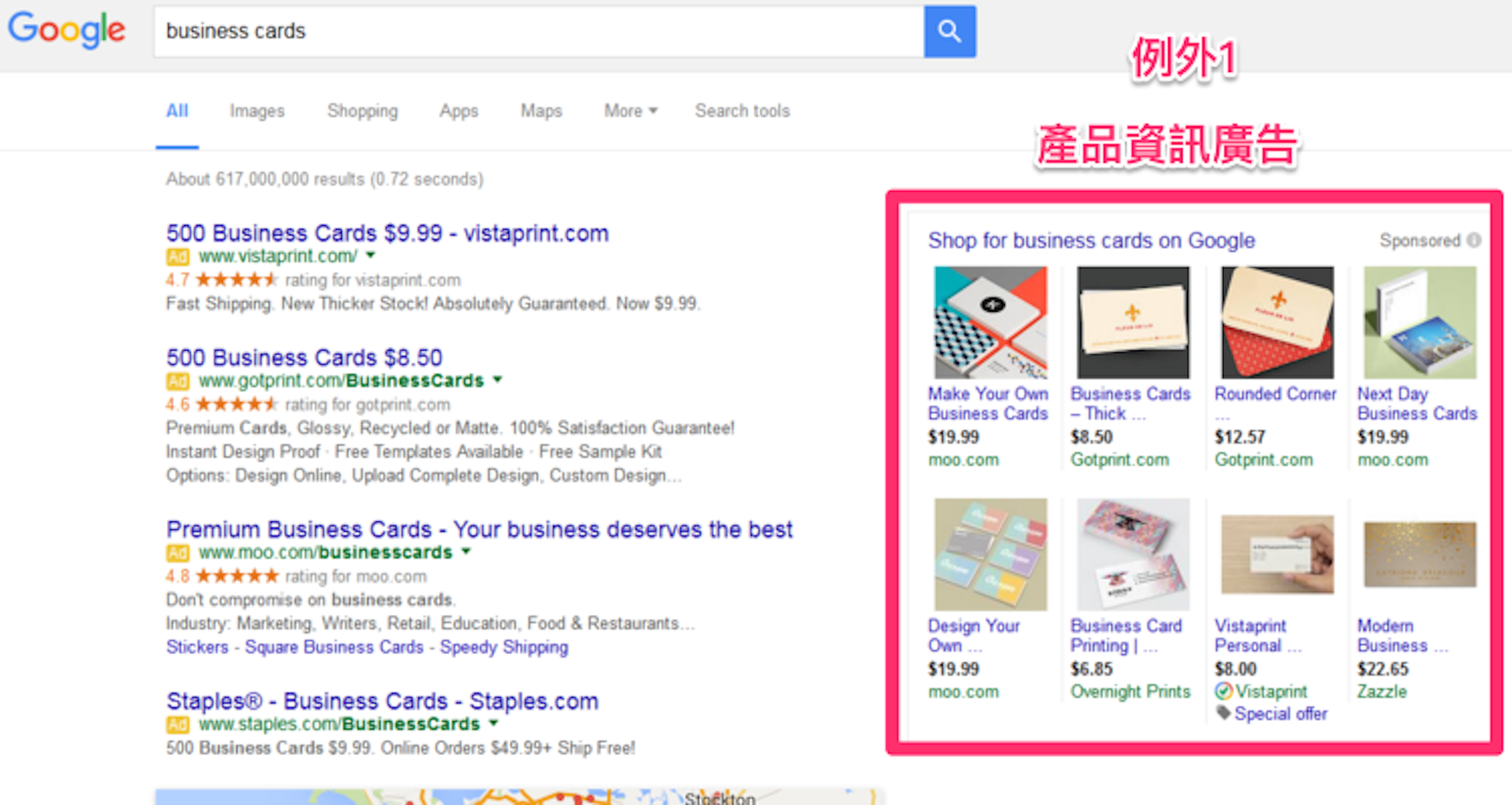Click Gotprint.com seller under $12.57 product

tap(1264, 460)
